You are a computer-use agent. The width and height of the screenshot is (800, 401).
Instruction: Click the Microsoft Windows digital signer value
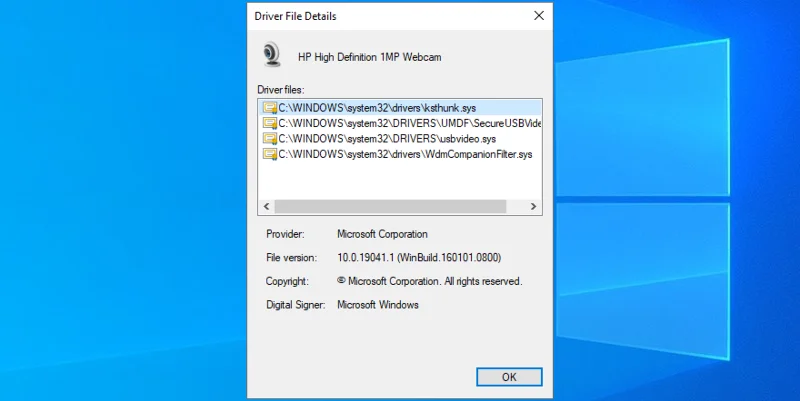[378, 305]
